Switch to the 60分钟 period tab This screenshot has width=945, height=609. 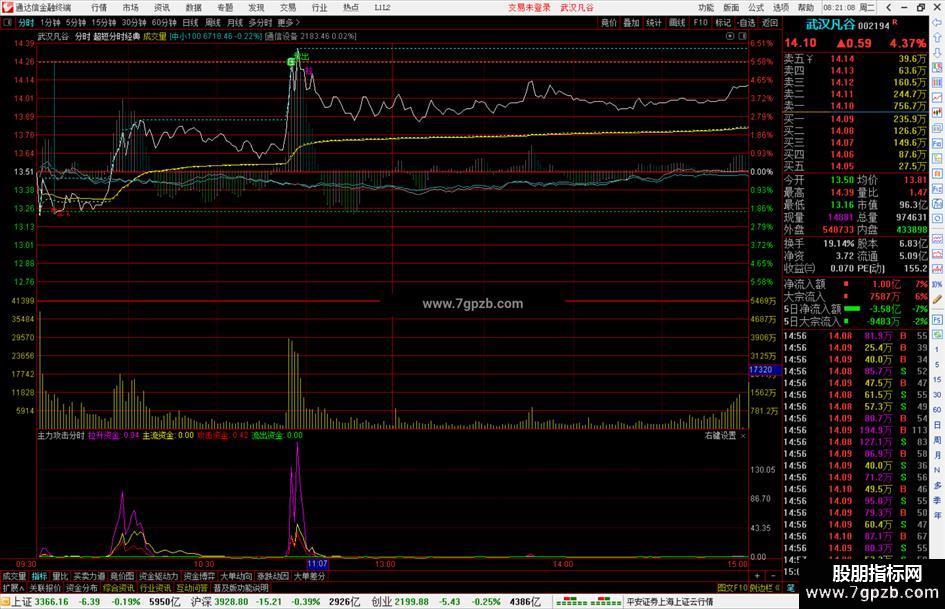[164, 23]
